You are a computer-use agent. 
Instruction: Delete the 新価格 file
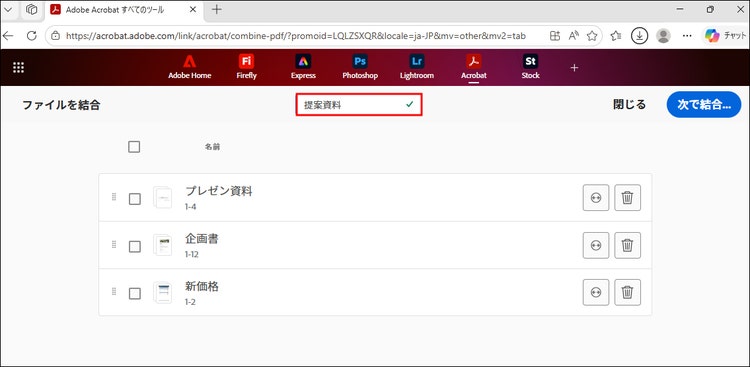(628, 292)
